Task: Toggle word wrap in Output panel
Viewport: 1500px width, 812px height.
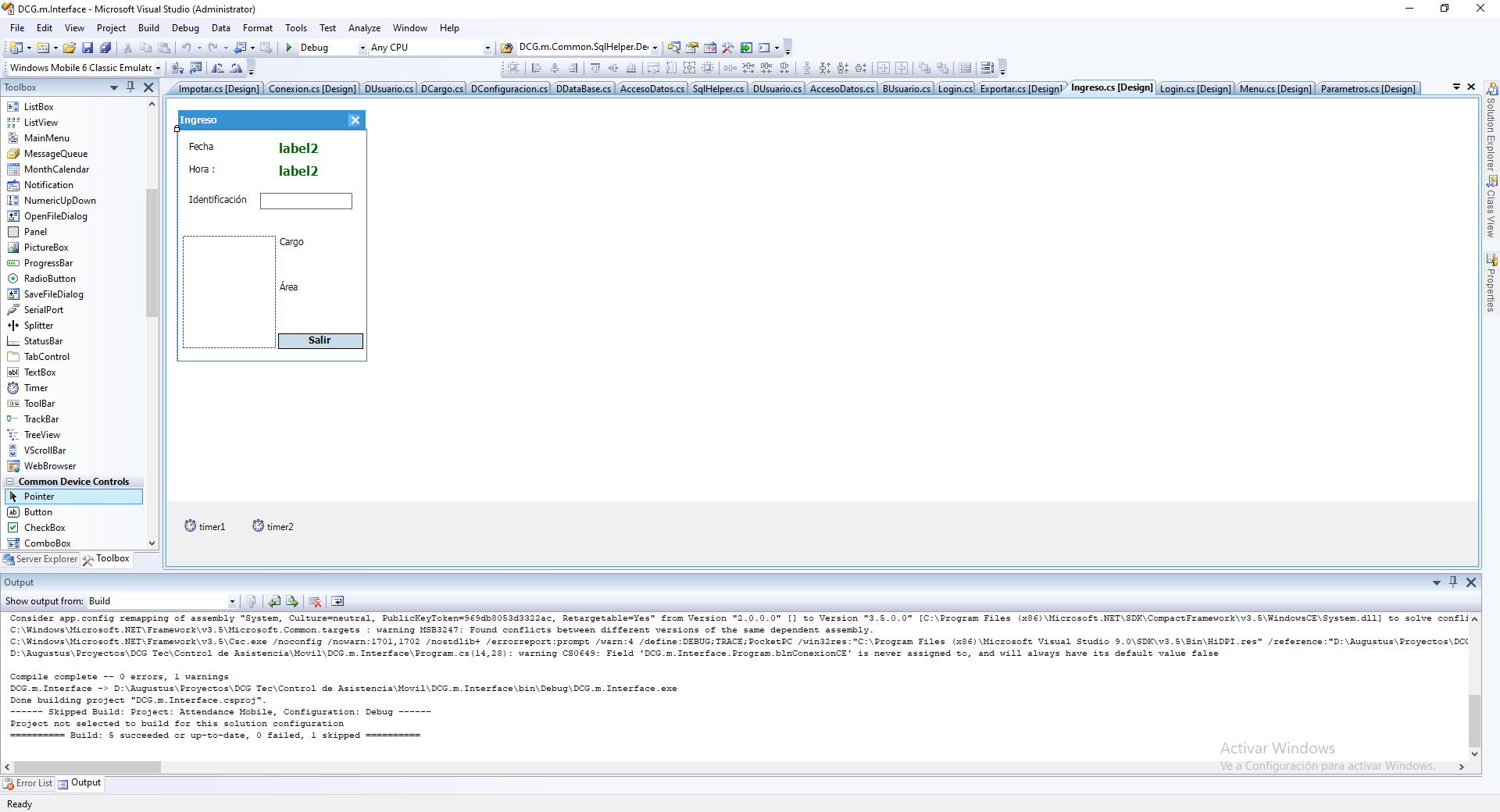Action: point(337,601)
